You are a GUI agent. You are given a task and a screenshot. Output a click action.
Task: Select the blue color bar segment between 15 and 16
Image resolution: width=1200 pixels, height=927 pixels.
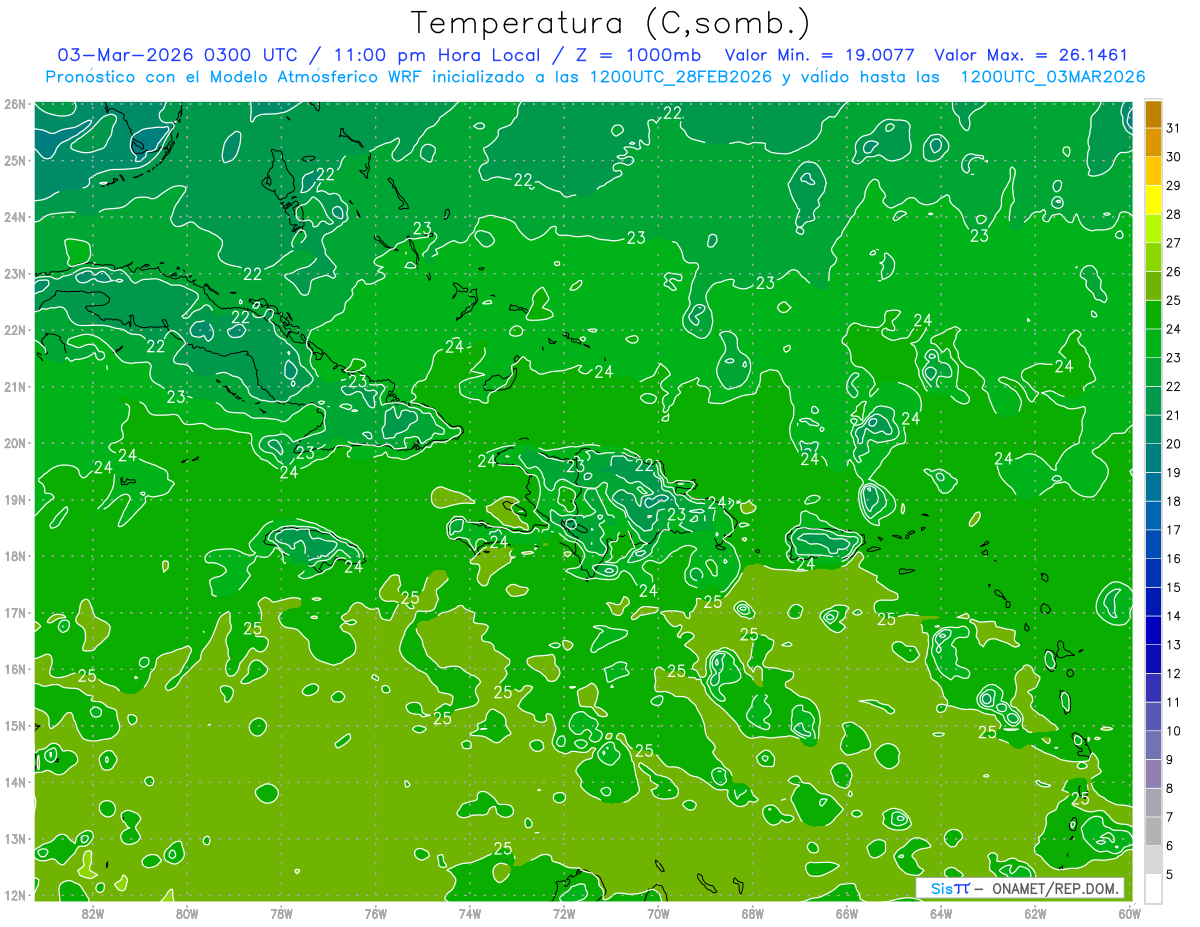click(1153, 573)
